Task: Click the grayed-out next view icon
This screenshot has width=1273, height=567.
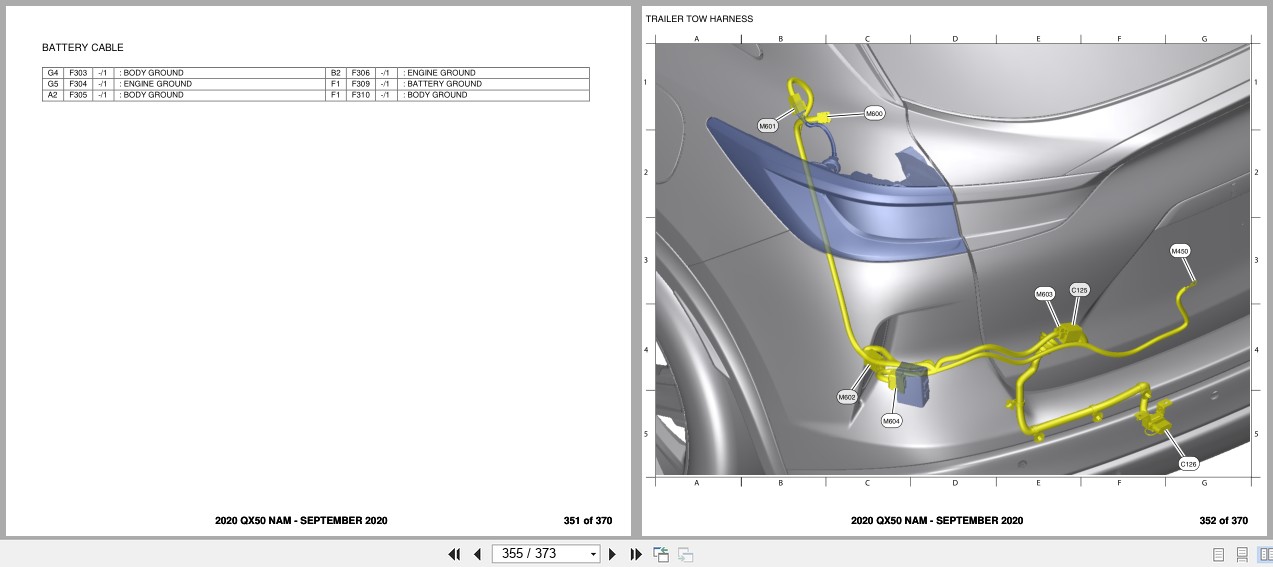Action: [x=686, y=554]
